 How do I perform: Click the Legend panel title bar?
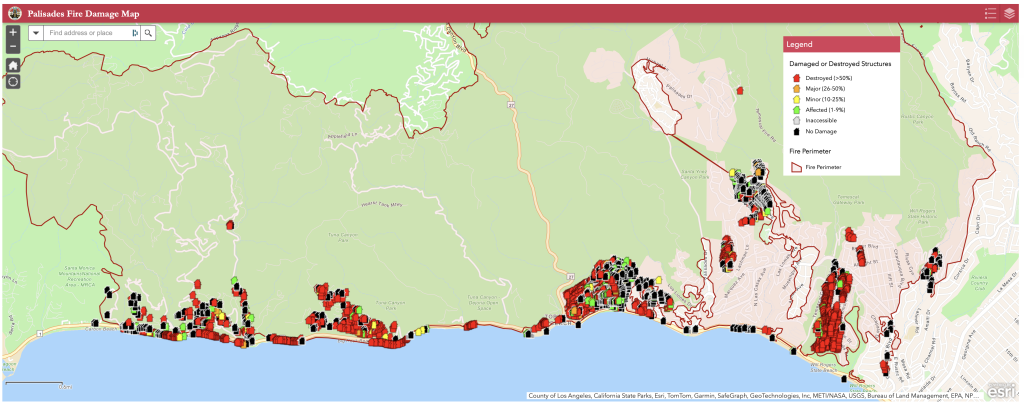coord(841,45)
